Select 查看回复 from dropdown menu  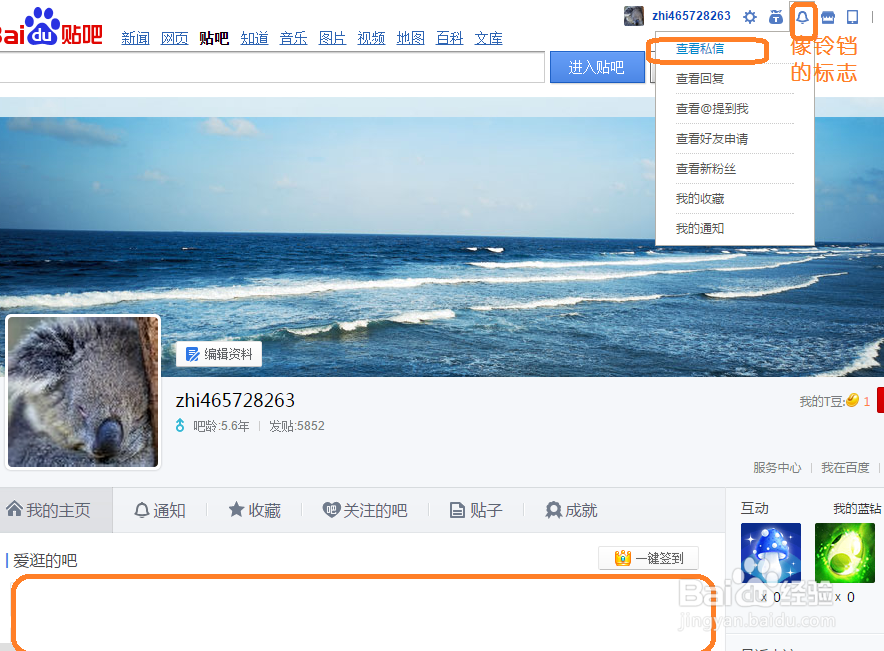click(x=700, y=79)
